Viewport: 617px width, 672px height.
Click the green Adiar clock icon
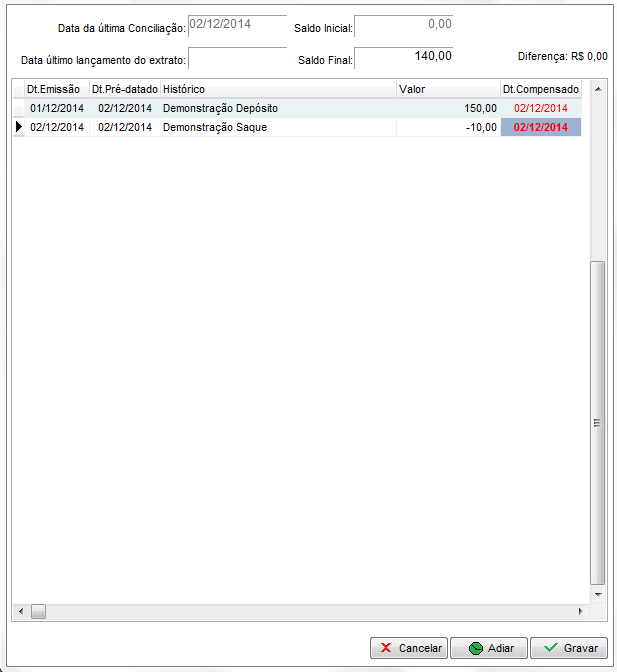point(475,648)
